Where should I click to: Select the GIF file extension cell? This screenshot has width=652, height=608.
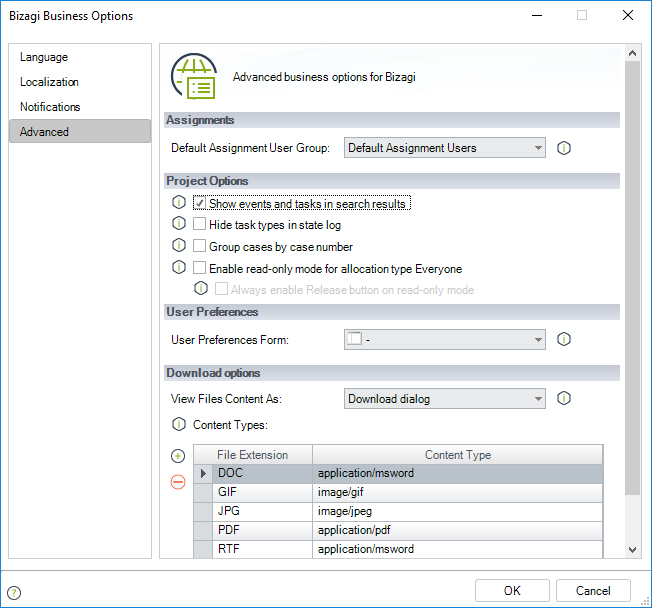coord(262,492)
